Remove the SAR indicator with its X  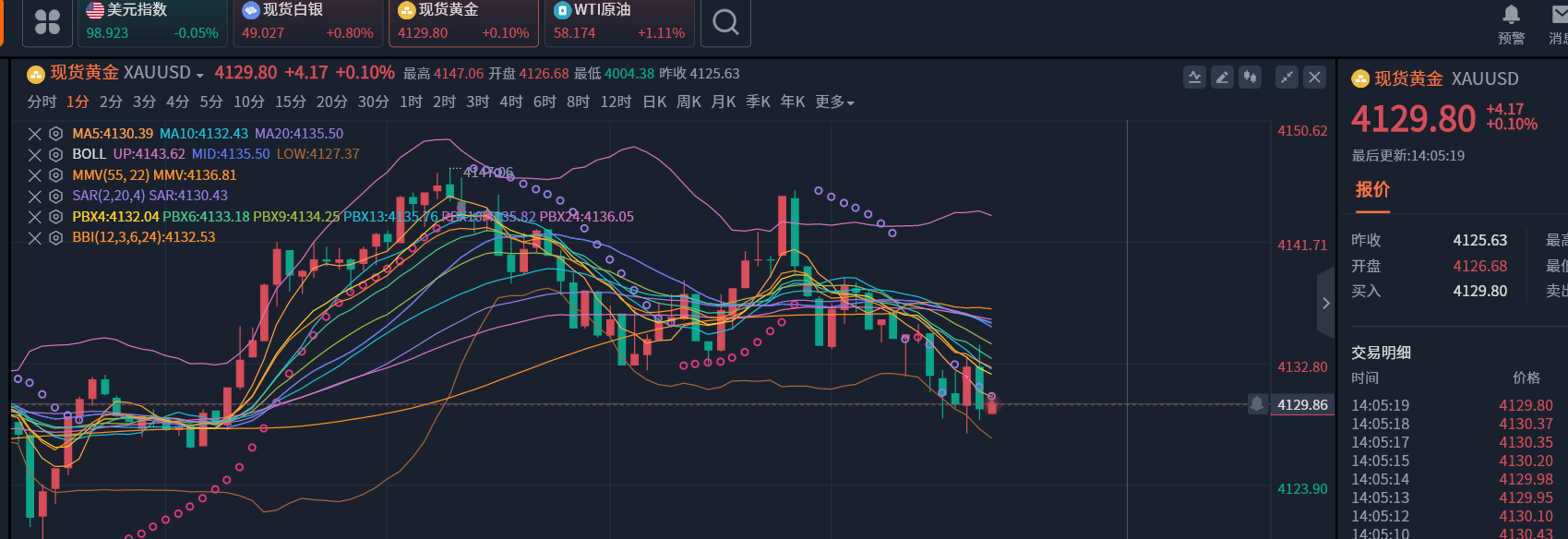[x=34, y=197]
